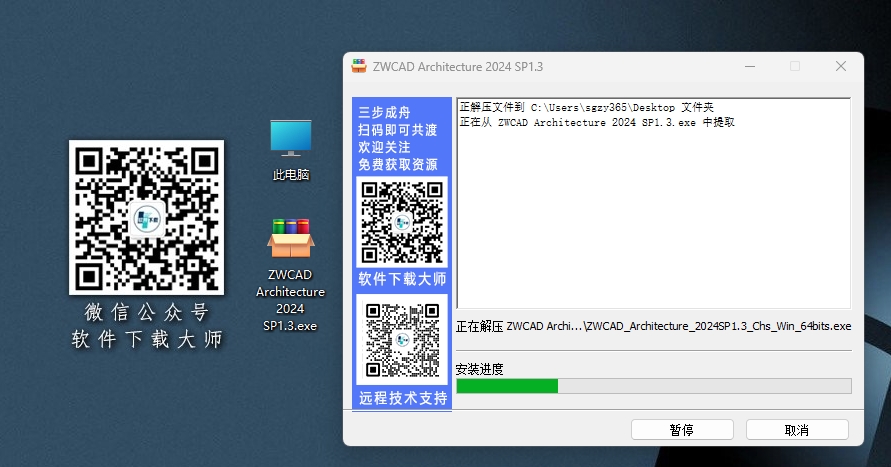Viewport: 891px width, 467px height.
Task: Click the 正解压文件到 log line
Action: point(586,107)
